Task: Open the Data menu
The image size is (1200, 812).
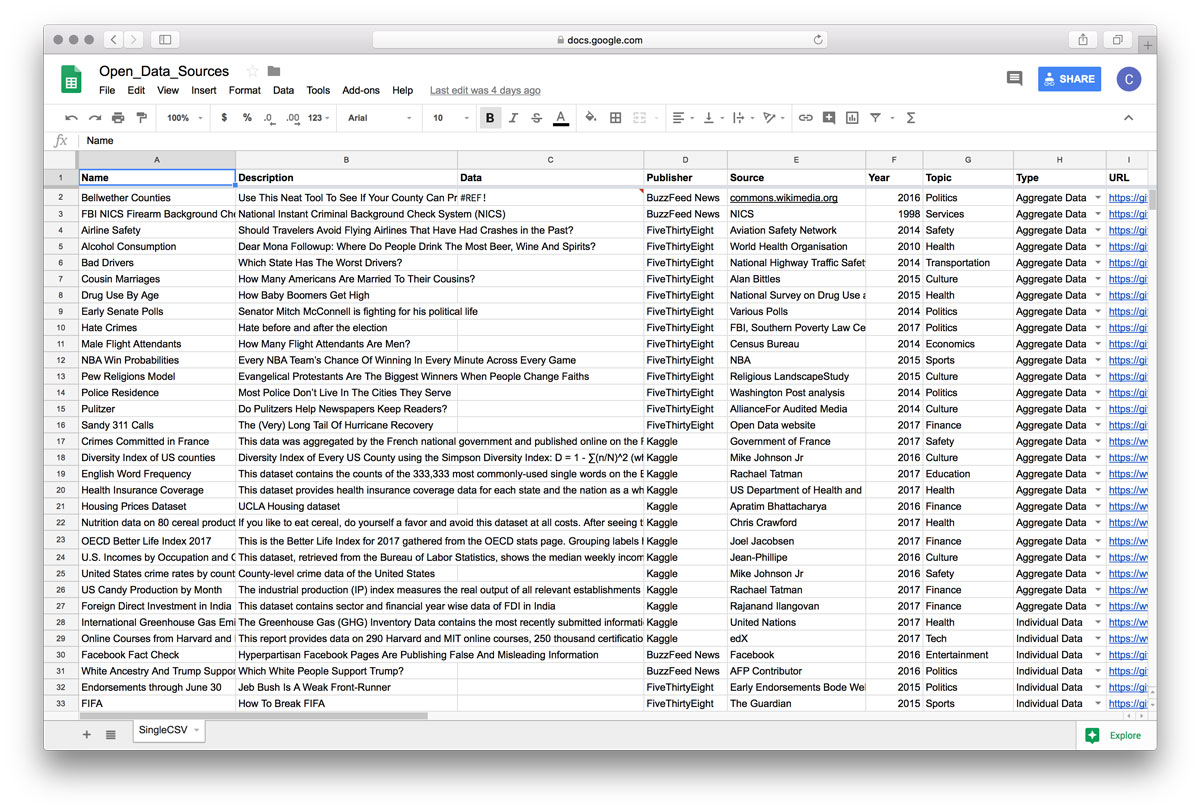Action: click(284, 90)
